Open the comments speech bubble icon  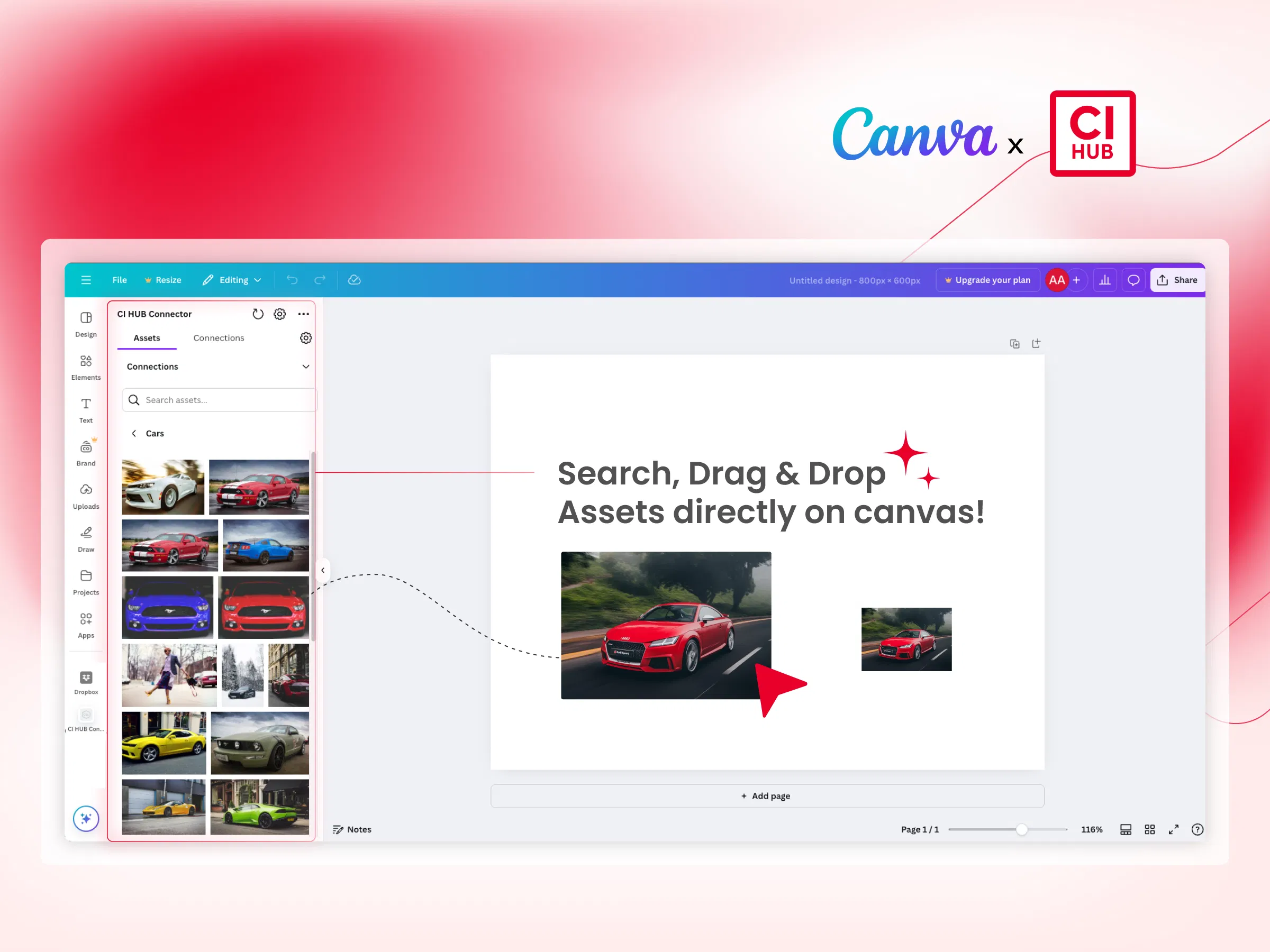(1133, 280)
